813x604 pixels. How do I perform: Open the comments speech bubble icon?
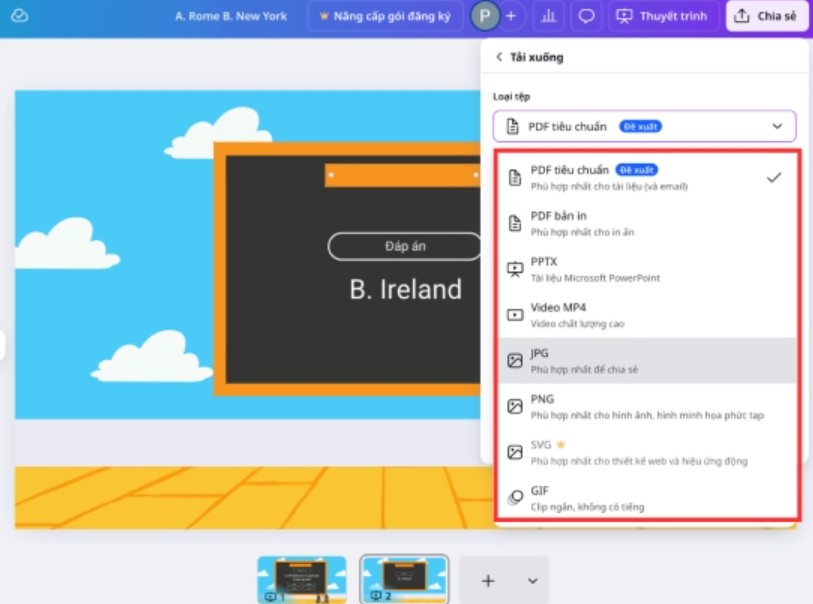point(587,16)
